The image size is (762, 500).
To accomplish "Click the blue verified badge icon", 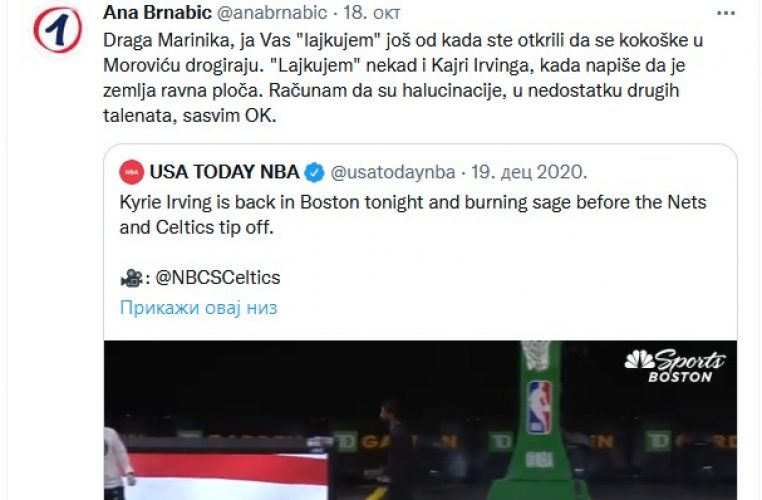I will click(x=314, y=172).
